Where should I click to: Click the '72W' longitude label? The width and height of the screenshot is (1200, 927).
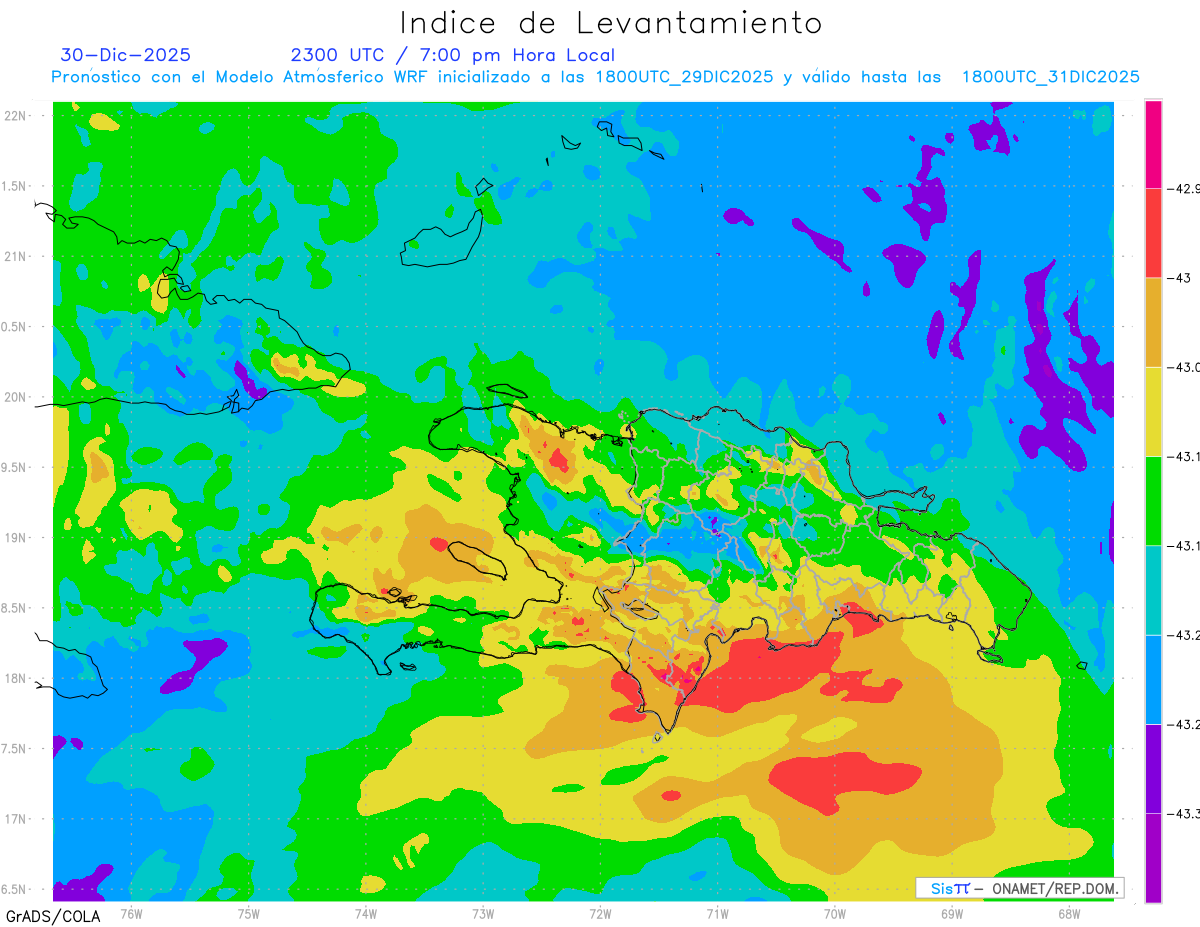(x=600, y=913)
